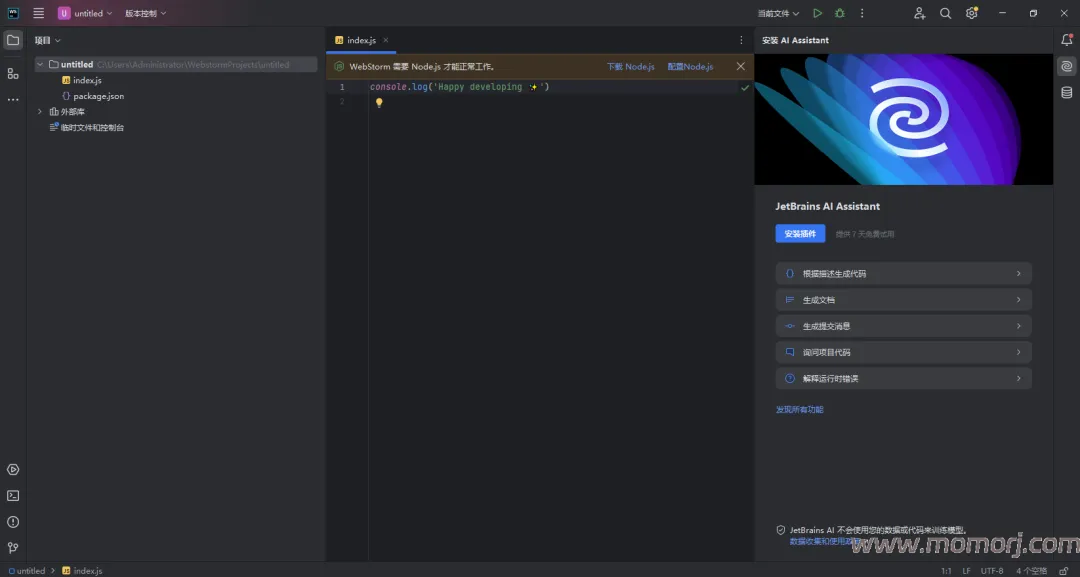
Task: Open notifications bell icon
Action: (x=1066, y=40)
